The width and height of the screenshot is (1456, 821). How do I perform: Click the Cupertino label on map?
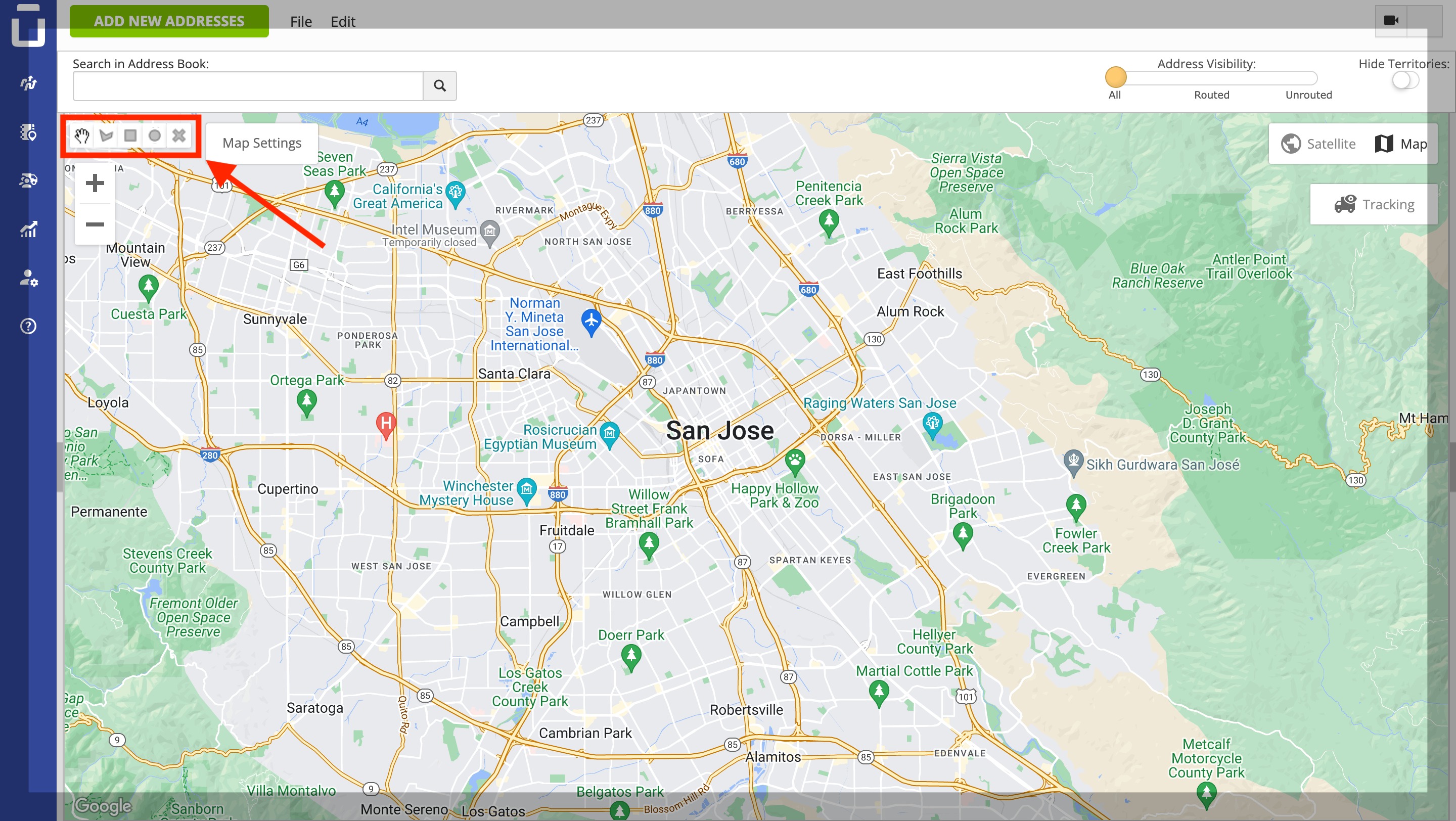288,489
